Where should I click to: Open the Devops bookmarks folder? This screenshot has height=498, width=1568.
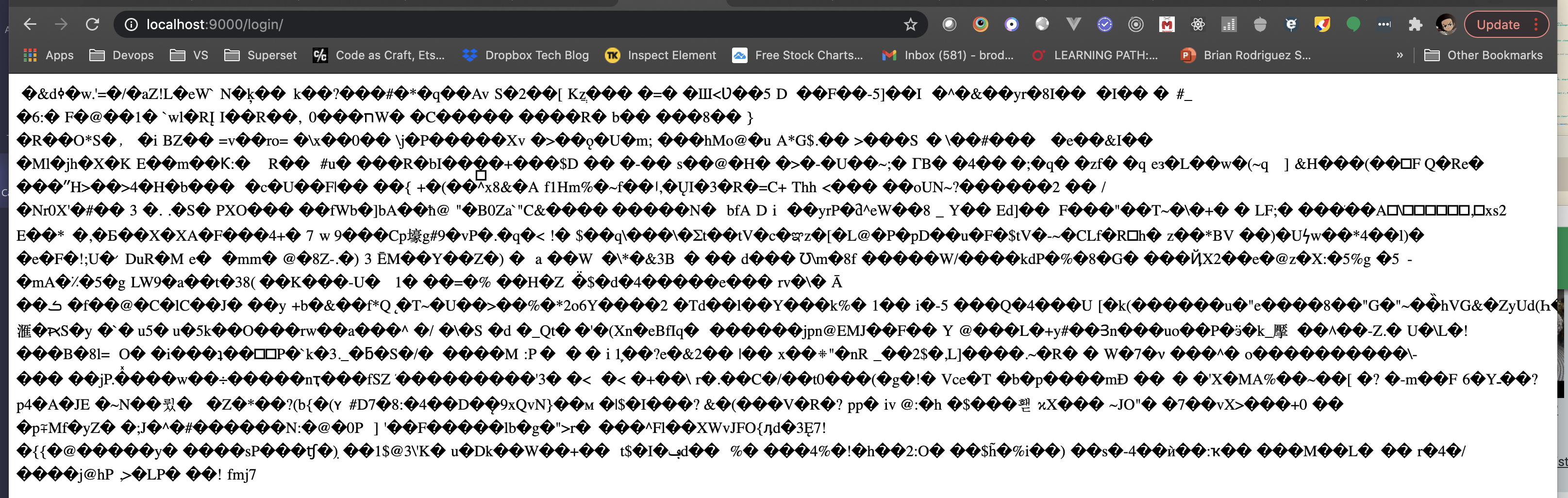(x=122, y=55)
